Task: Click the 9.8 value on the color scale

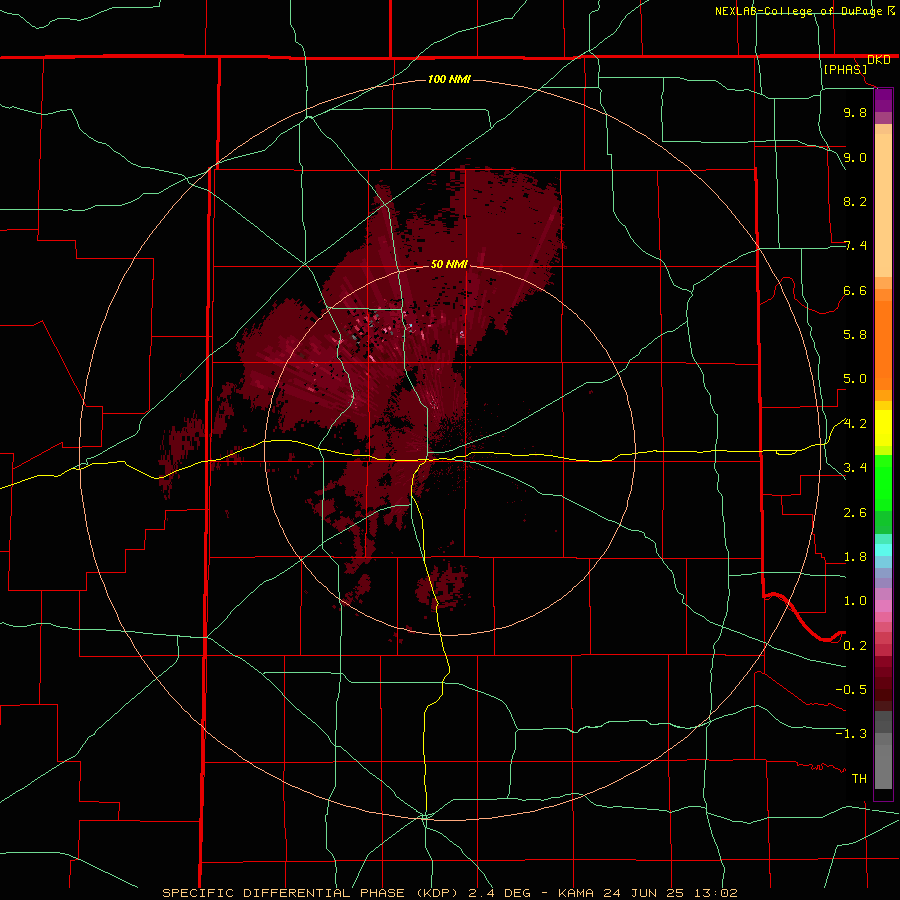Action: click(x=855, y=112)
